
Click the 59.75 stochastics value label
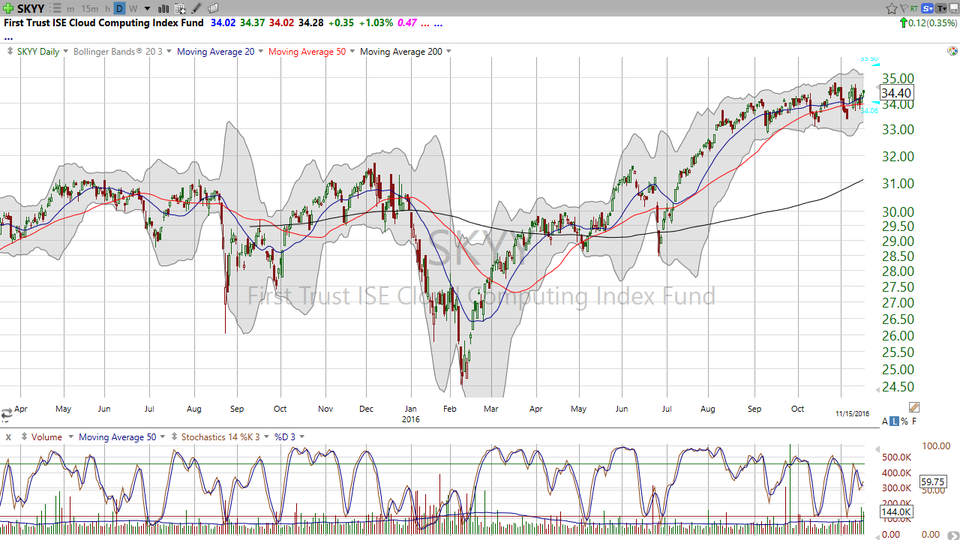point(933,482)
